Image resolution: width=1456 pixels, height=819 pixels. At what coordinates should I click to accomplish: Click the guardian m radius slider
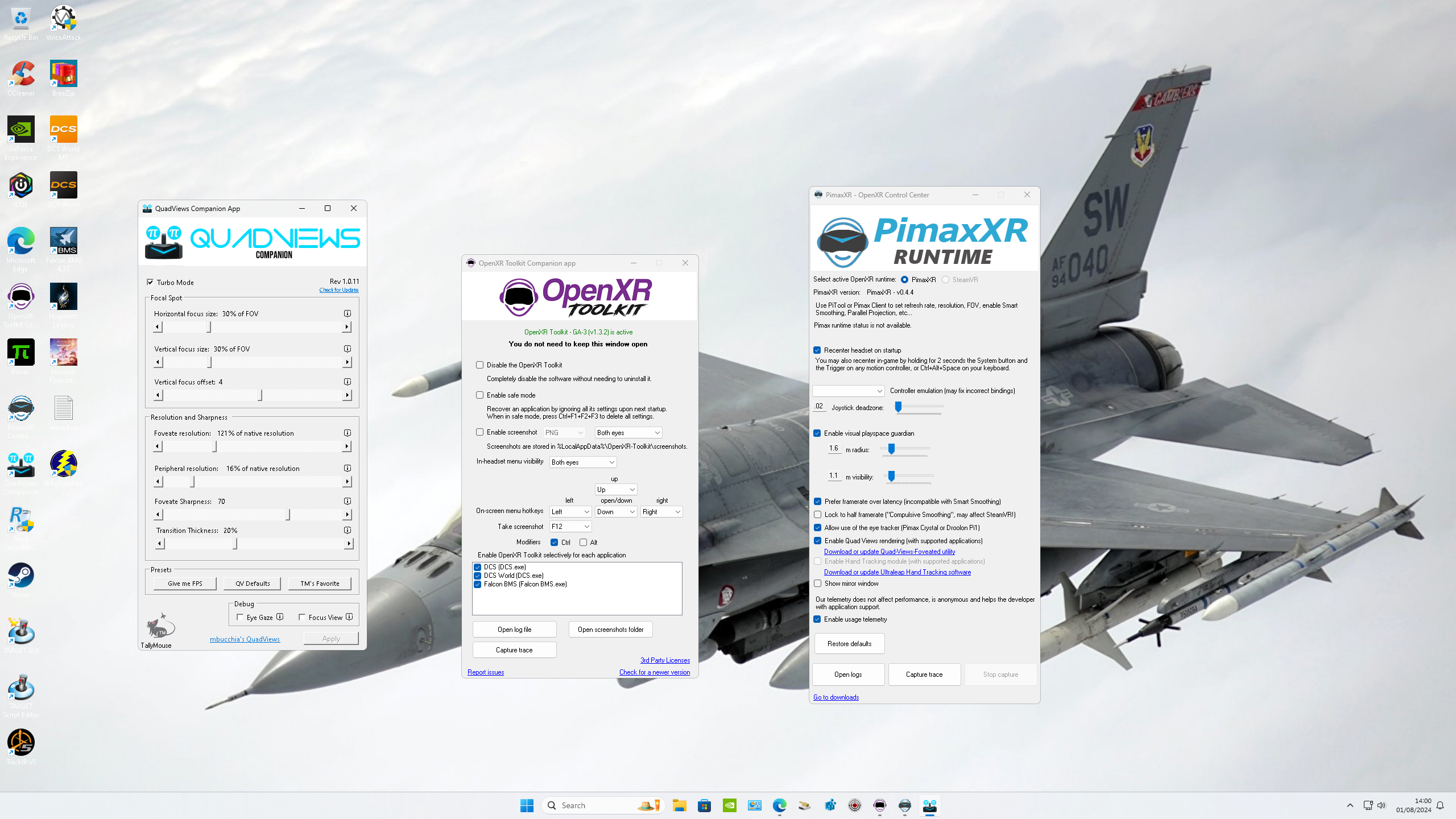[905, 449]
